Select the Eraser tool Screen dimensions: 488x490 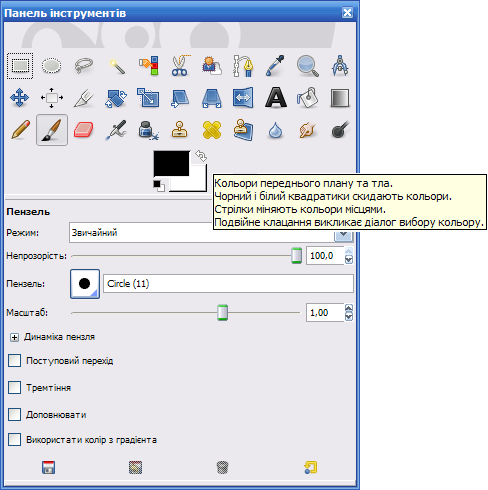[x=84, y=130]
